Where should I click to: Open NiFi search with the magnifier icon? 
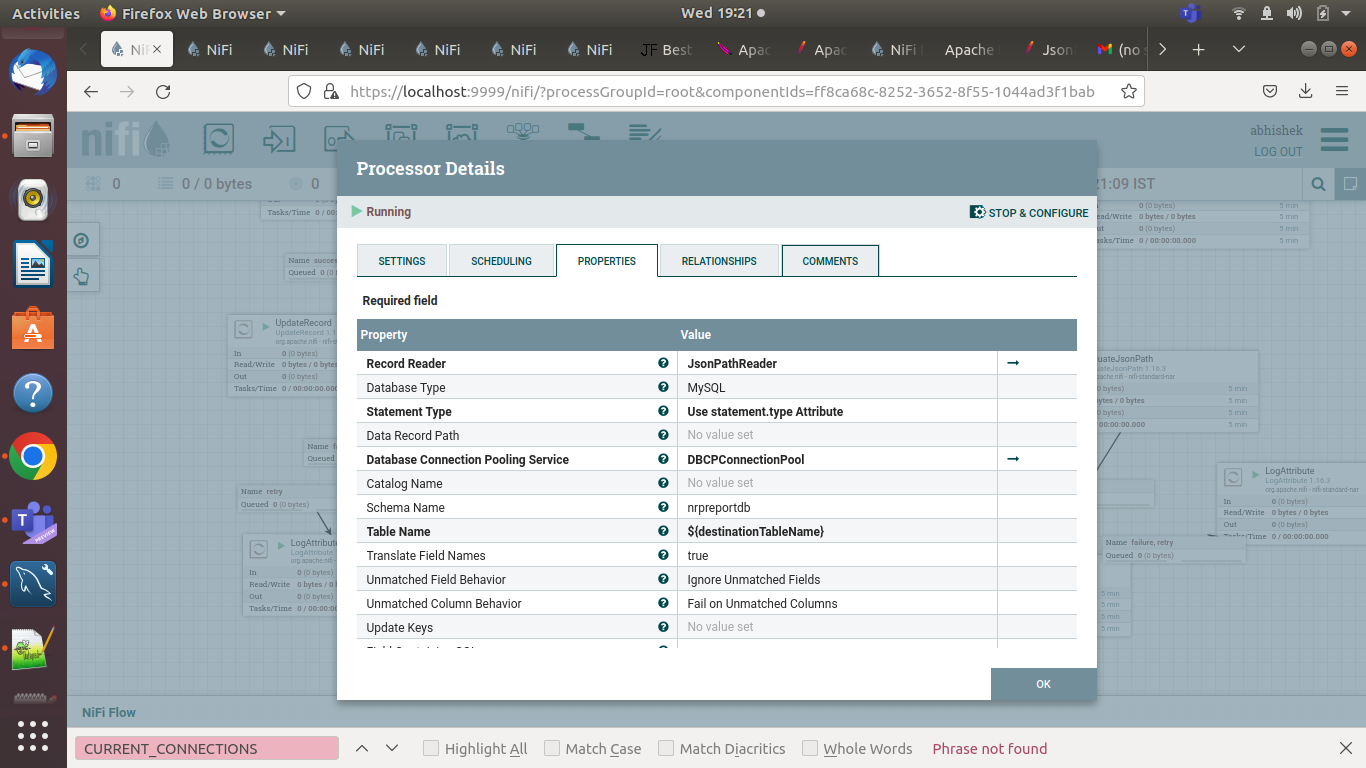tap(1318, 184)
